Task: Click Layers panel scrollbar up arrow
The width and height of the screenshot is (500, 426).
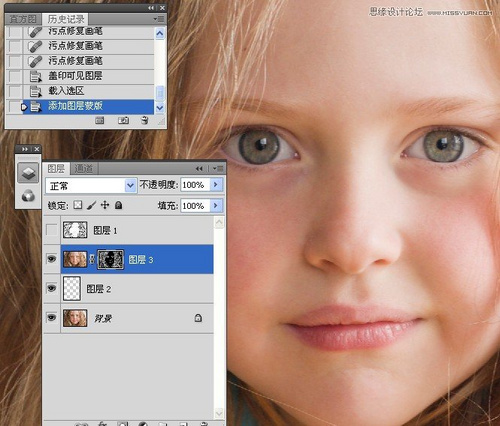Action: tap(219, 223)
